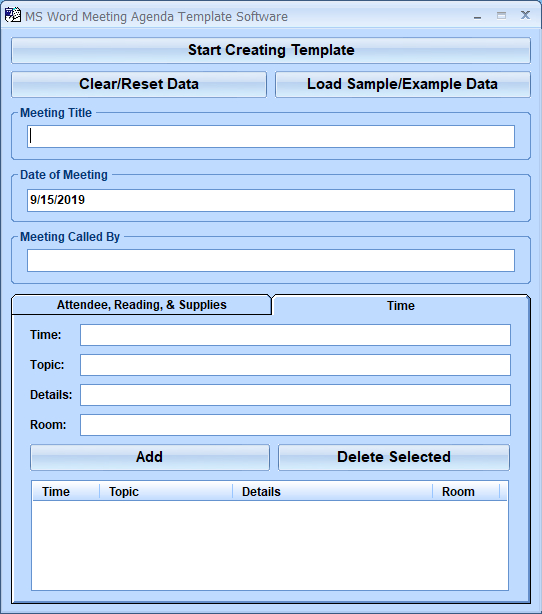Load Sample/Example Data
The height and width of the screenshot is (614, 542).
coord(403,84)
